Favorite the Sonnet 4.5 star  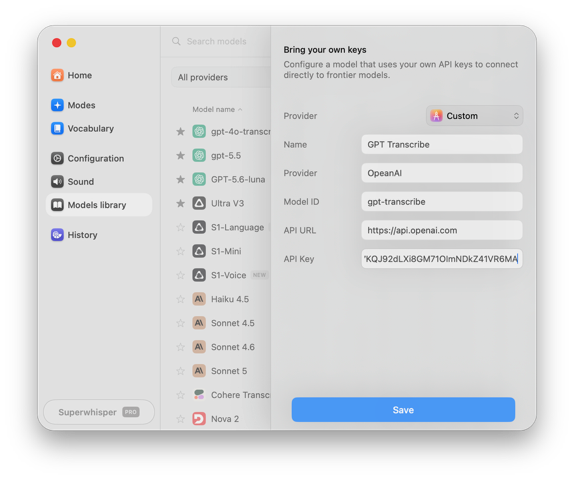(x=180, y=323)
